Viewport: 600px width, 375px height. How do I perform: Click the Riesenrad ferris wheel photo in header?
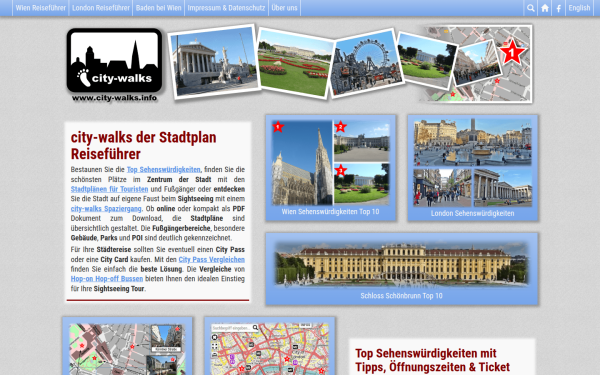(366, 63)
